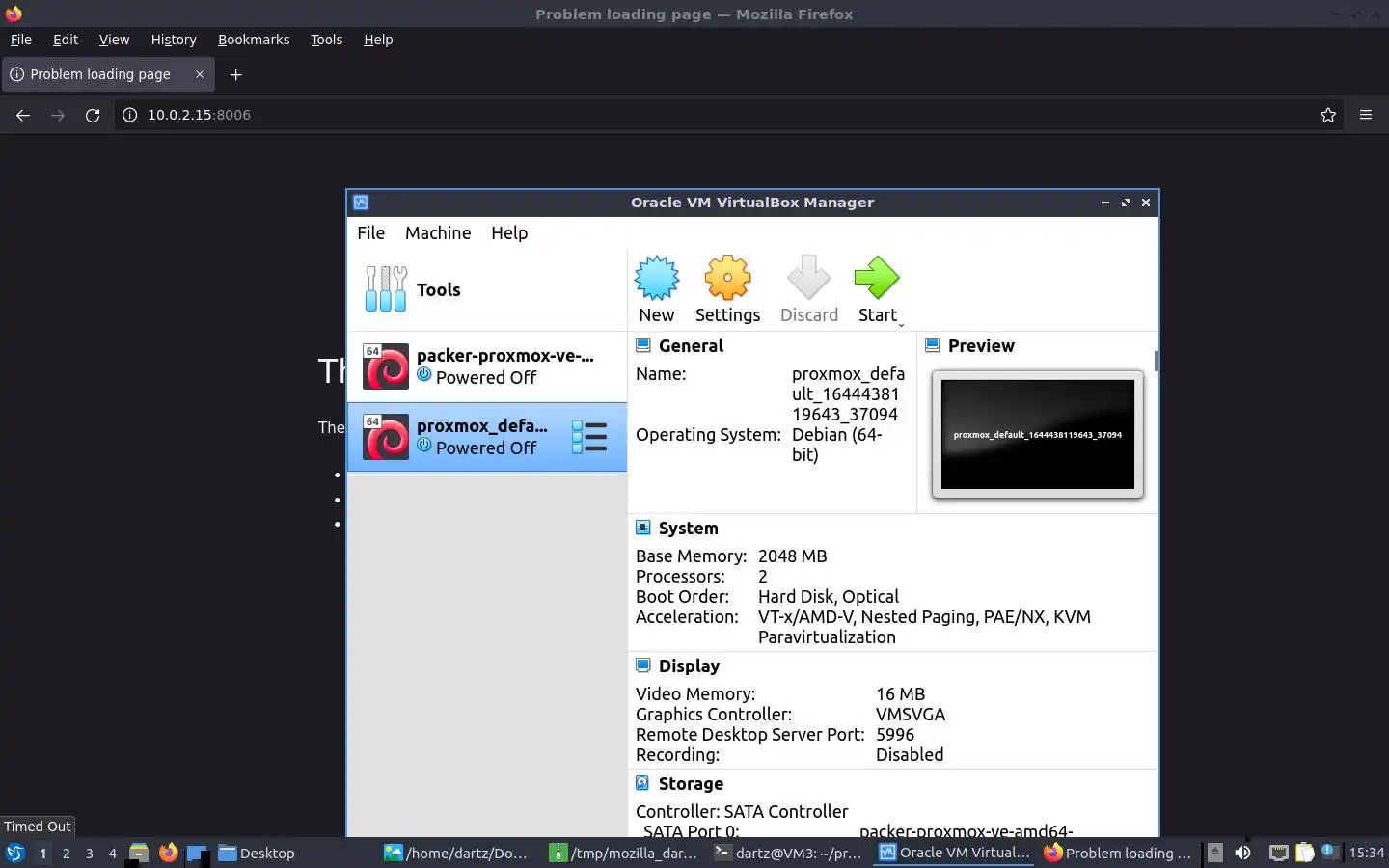Screen dimensions: 1389x868
Task: Open Firefox Edit menu
Action: [66, 40]
